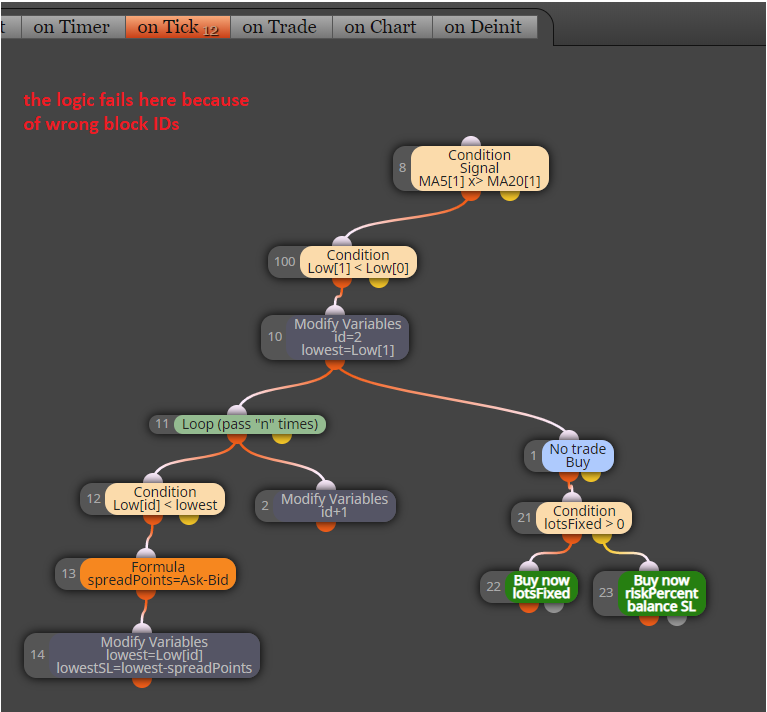This screenshot has height=712, width=767.
Task: Click input connector atop No trade Buy block
Action: coord(568,436)
